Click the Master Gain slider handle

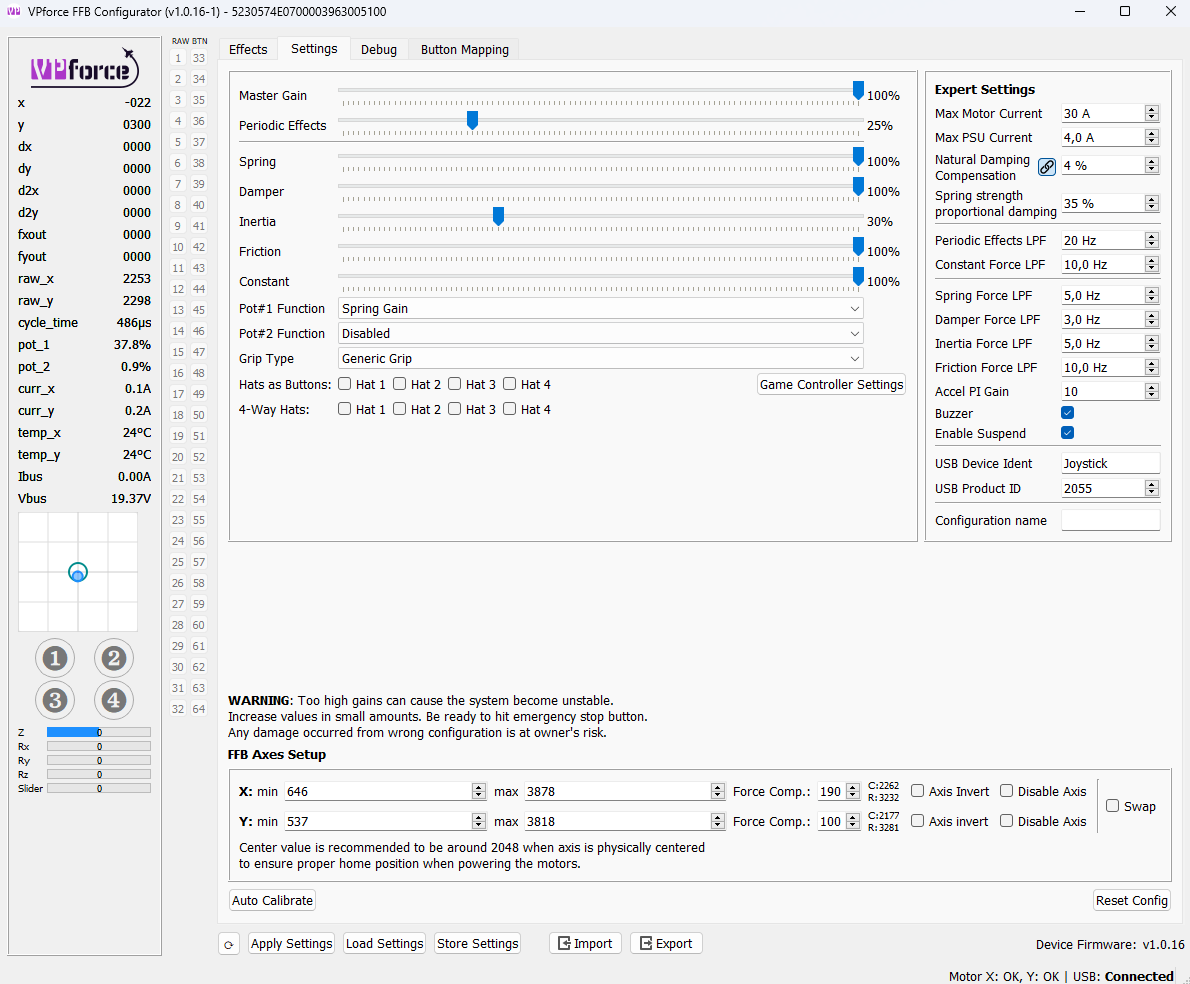coord(858,90)
